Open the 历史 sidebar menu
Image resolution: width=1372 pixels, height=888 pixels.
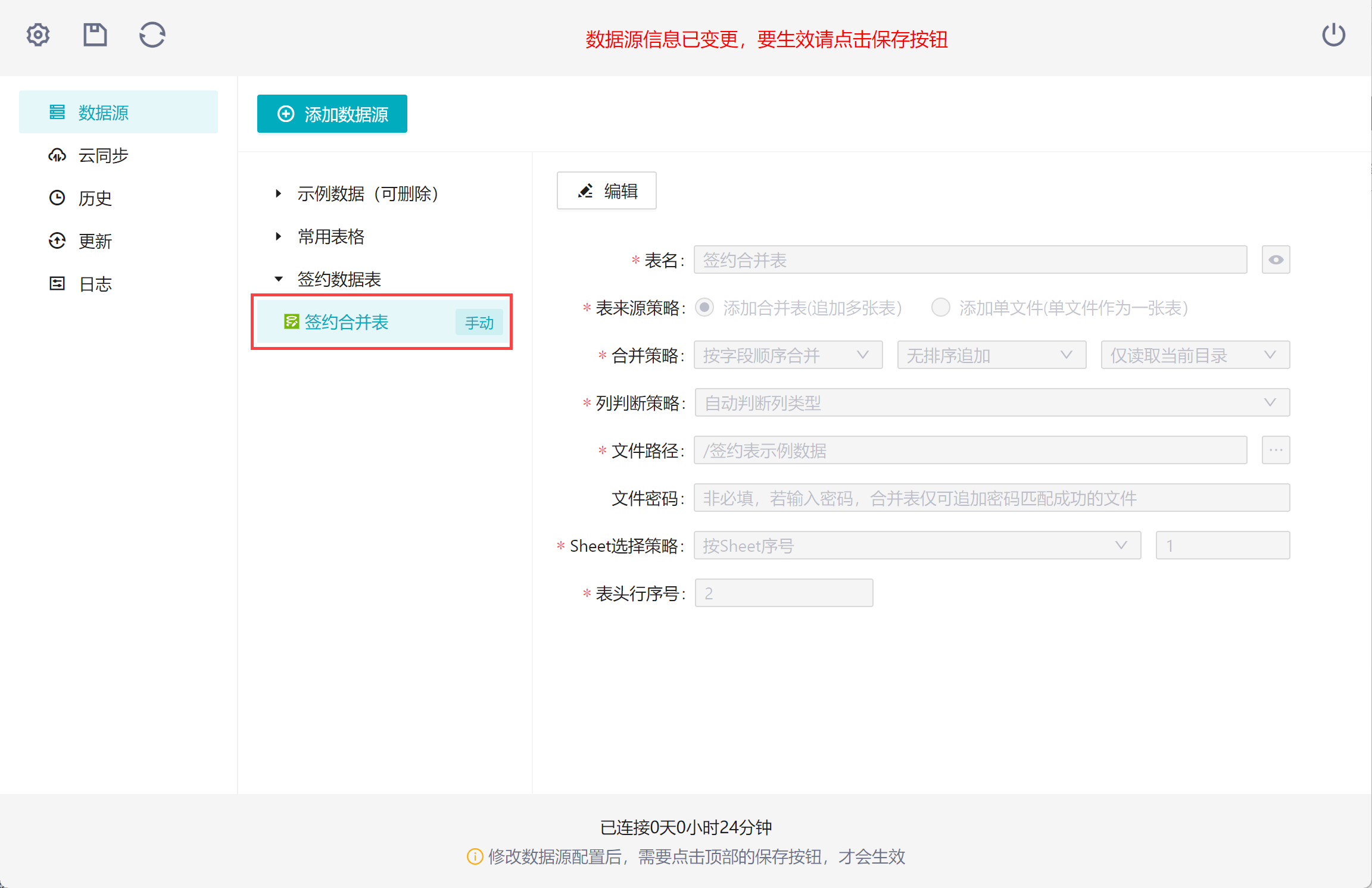(94, 198)
